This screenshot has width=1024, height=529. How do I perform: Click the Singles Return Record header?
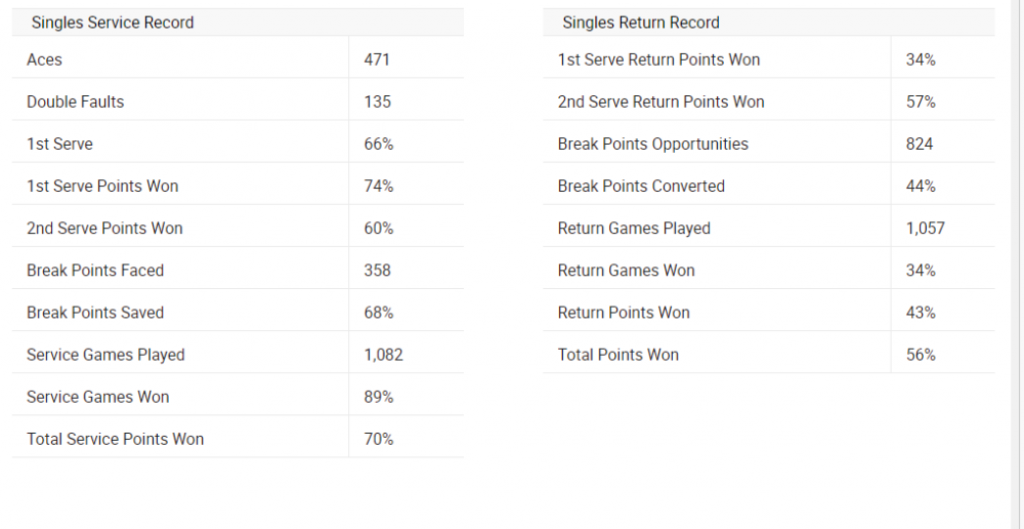pos(641,22)
